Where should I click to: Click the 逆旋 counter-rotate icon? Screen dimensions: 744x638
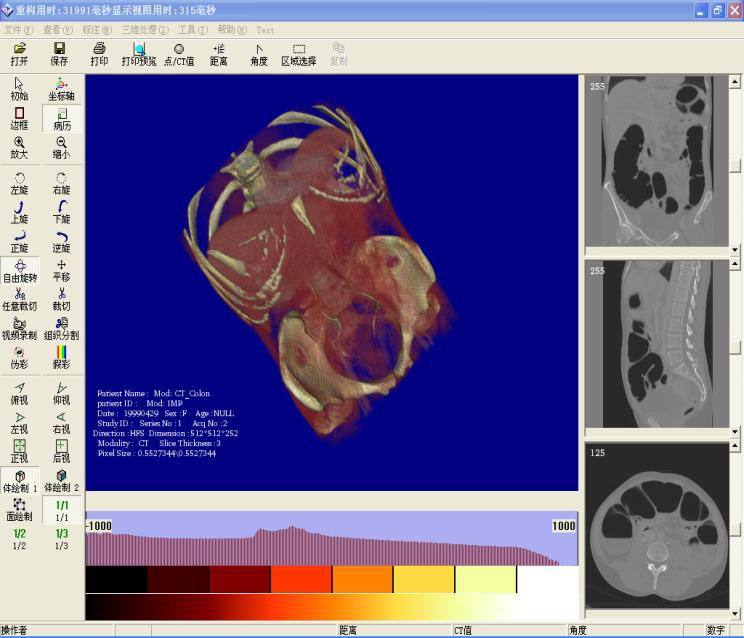[61, 242]
